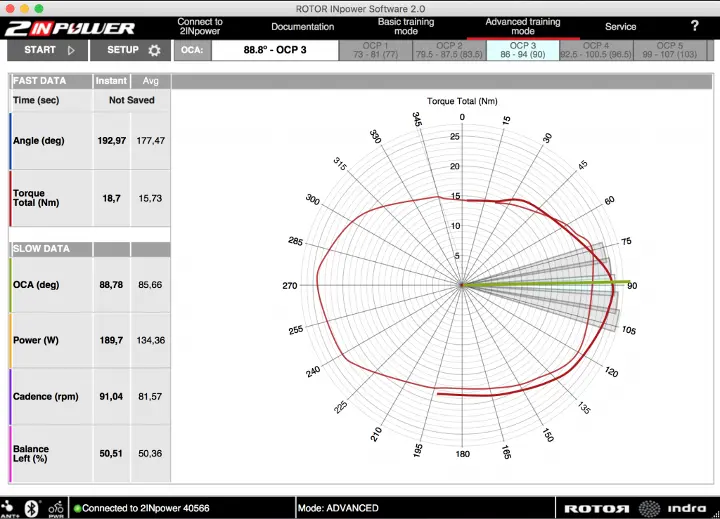
Task: Click the ANT+ status icon
Action: tap(8, 508)
